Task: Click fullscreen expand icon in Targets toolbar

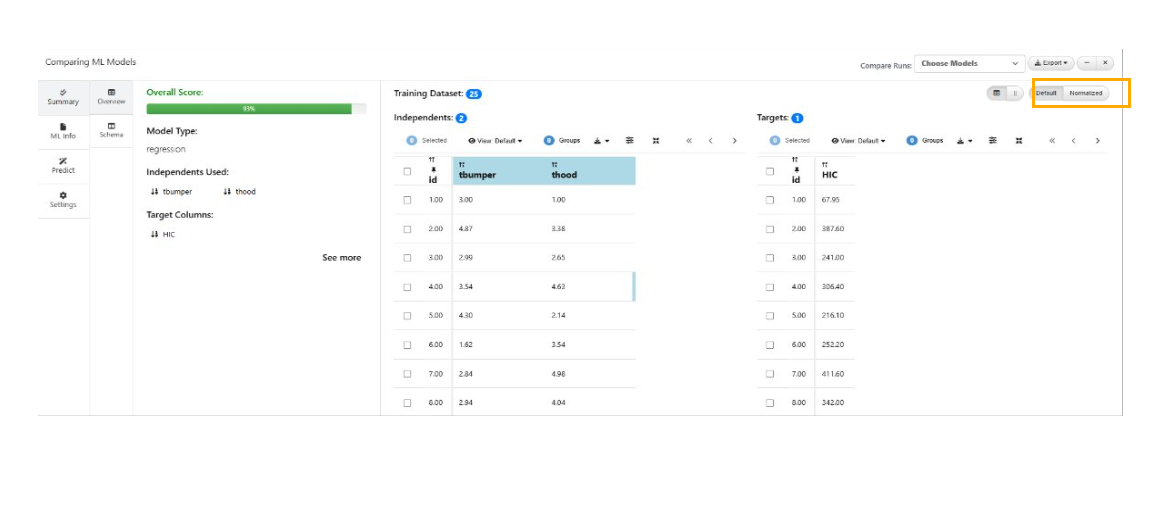Action: (1019, 141)
